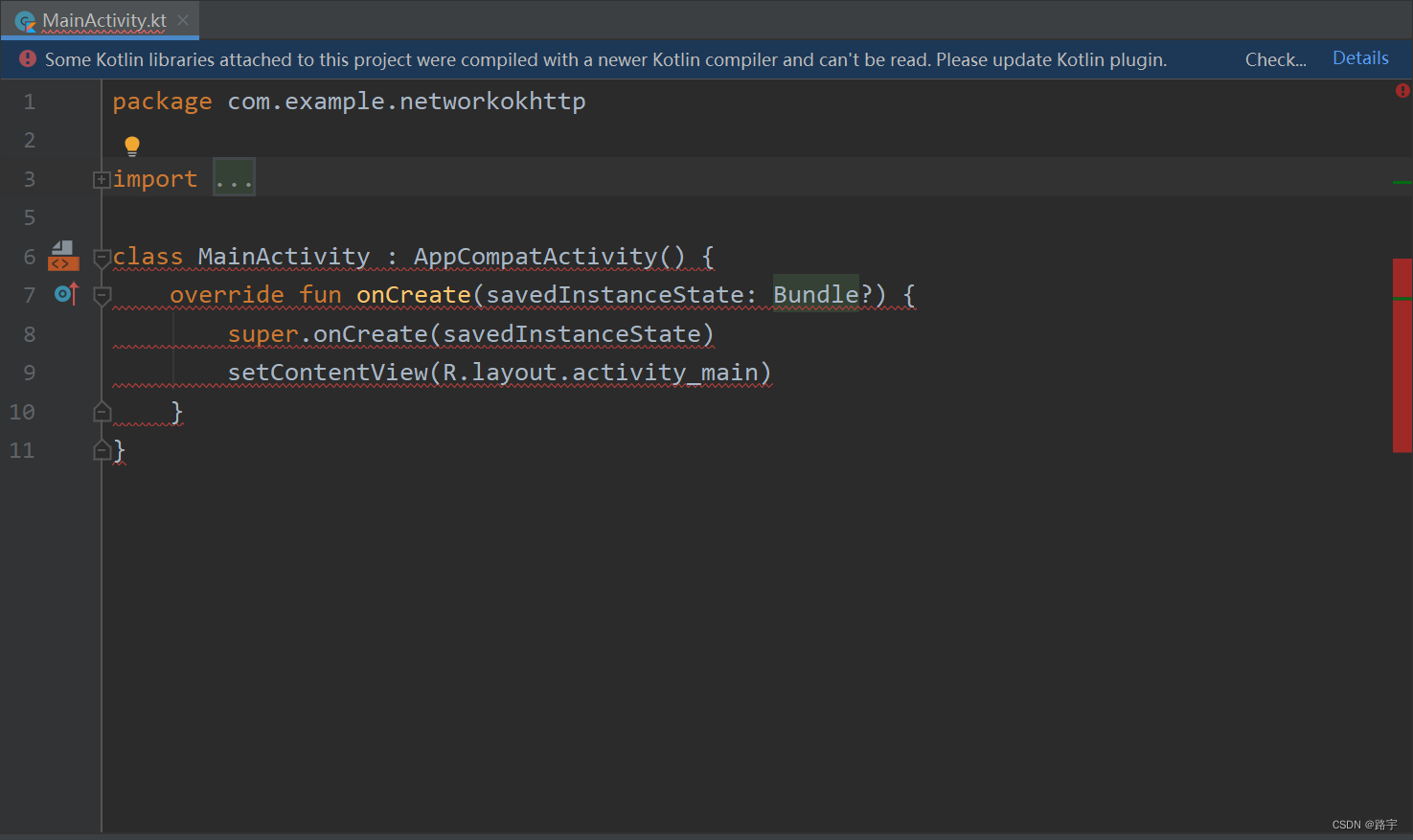Click AppCompatActivity() on line 6
1413x840 pixels.
[550, 257]
